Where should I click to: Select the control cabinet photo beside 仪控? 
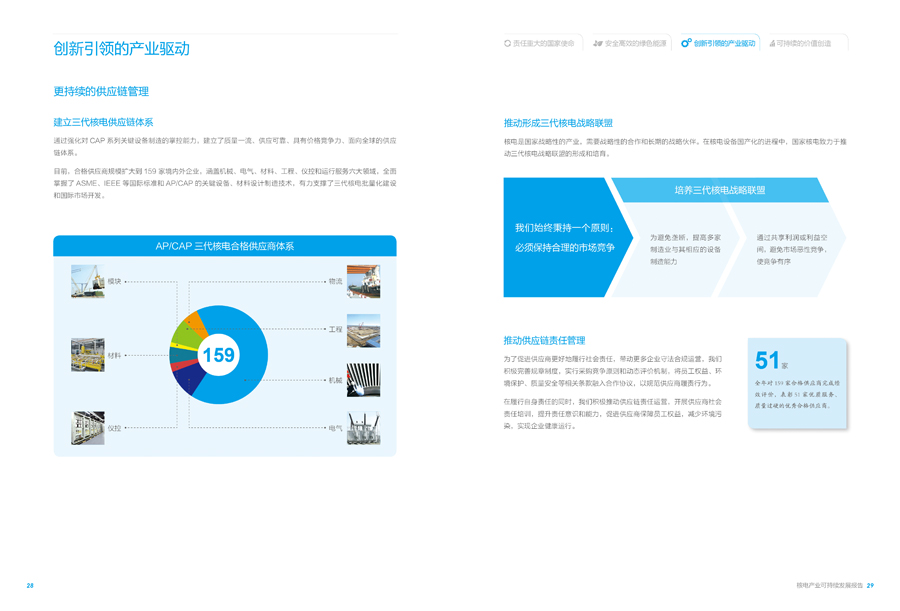(x=88, y=428)
